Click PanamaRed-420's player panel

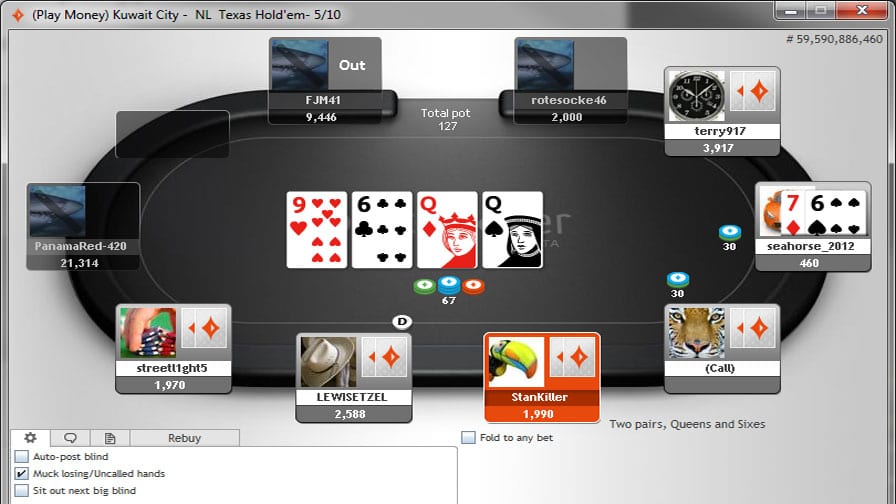pyautogui.click(x=83, y=227)
